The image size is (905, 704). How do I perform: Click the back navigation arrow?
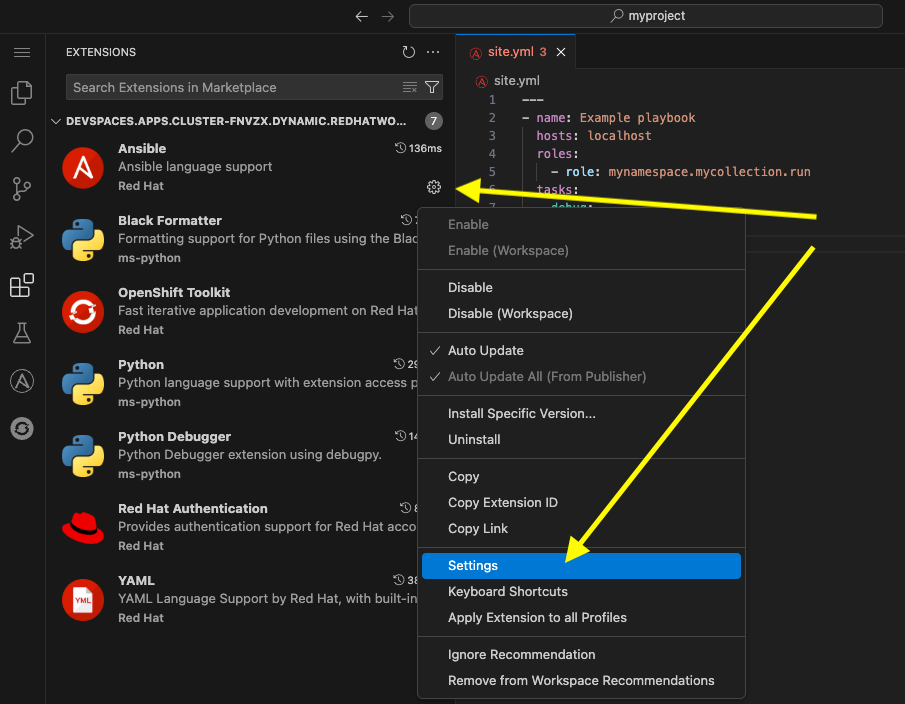pyautogui.click(x=360, y=16)
